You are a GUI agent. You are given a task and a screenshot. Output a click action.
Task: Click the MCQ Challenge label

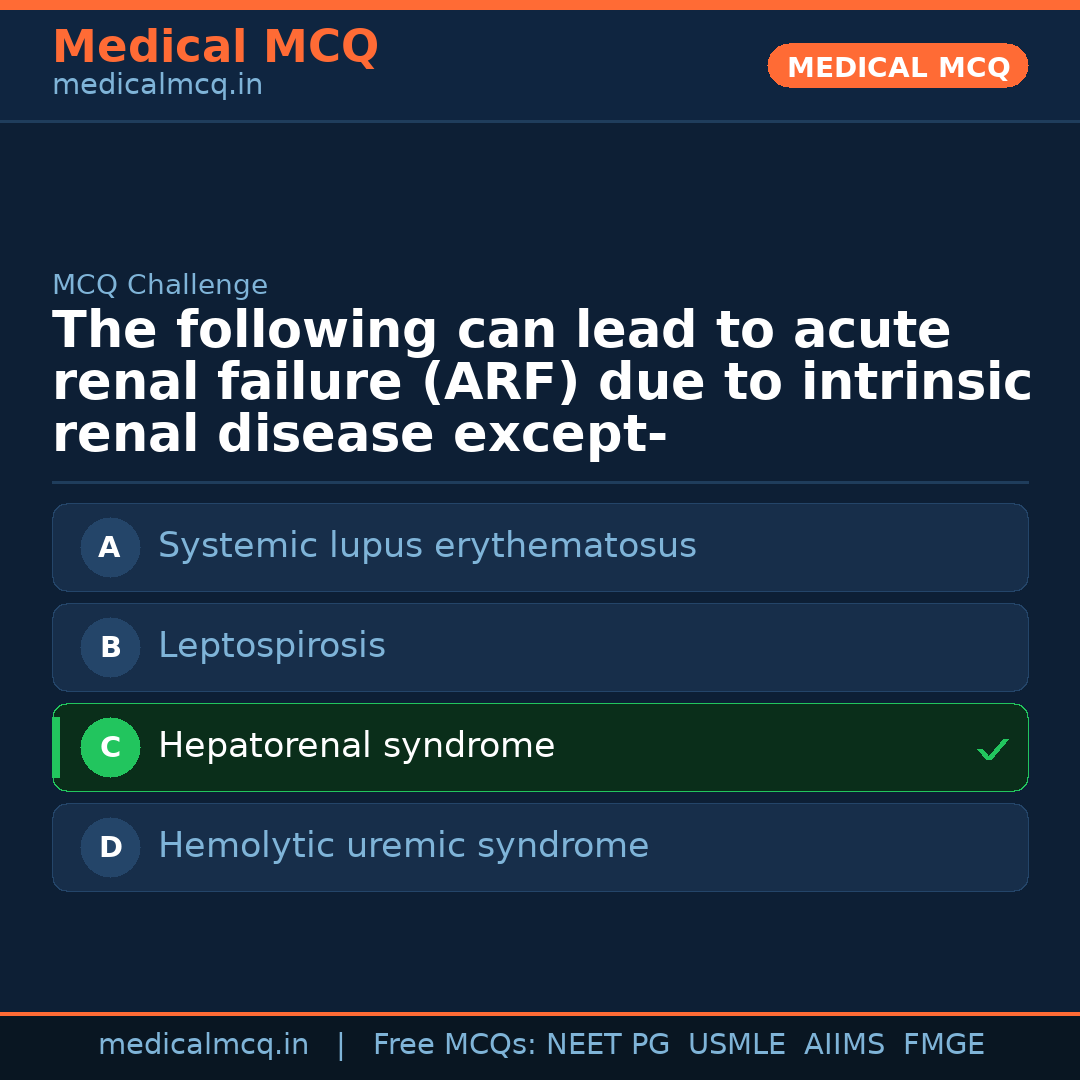click(160, 286)
